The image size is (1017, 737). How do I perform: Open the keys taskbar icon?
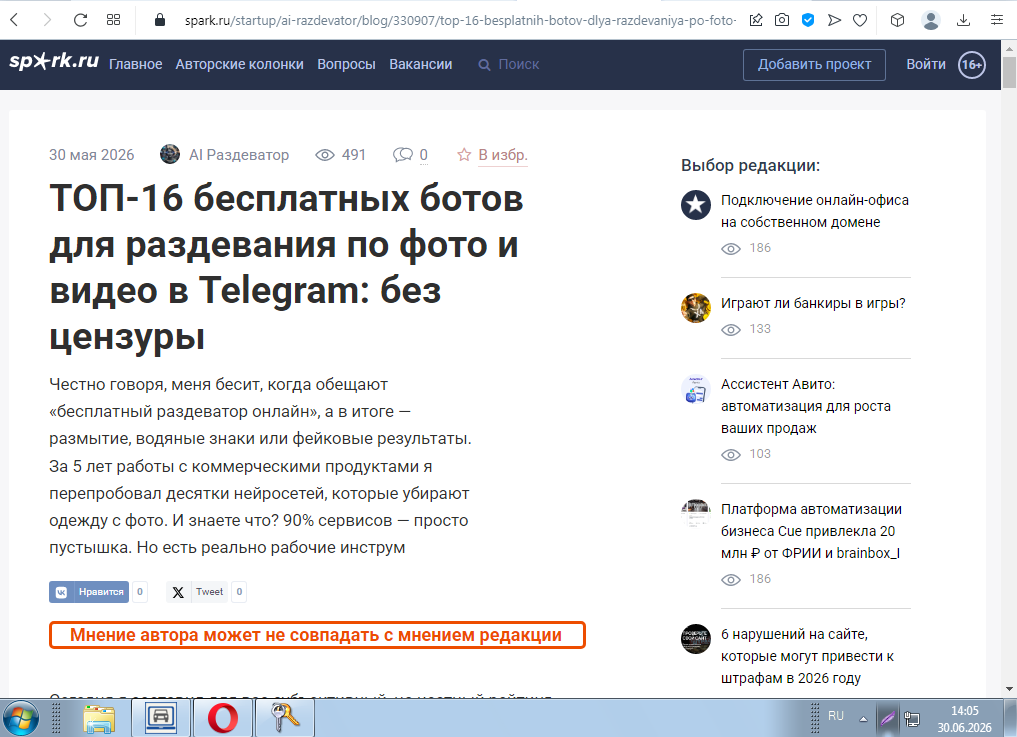coord(284,719)
